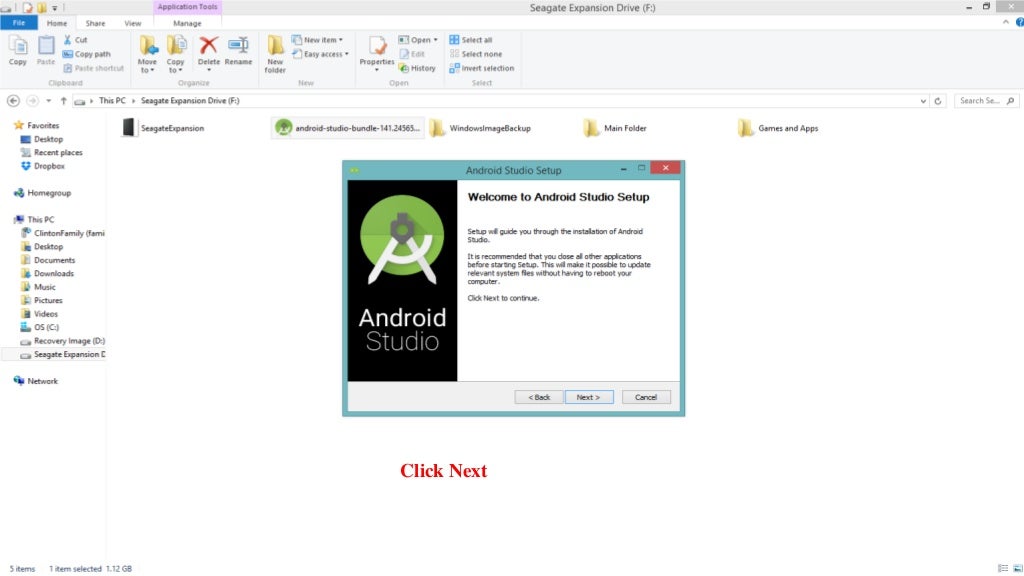The image size is (1024, 576).
Task: Click Seagate Expansion Drive (F:) breadcrumb
Action: [190, 101]
